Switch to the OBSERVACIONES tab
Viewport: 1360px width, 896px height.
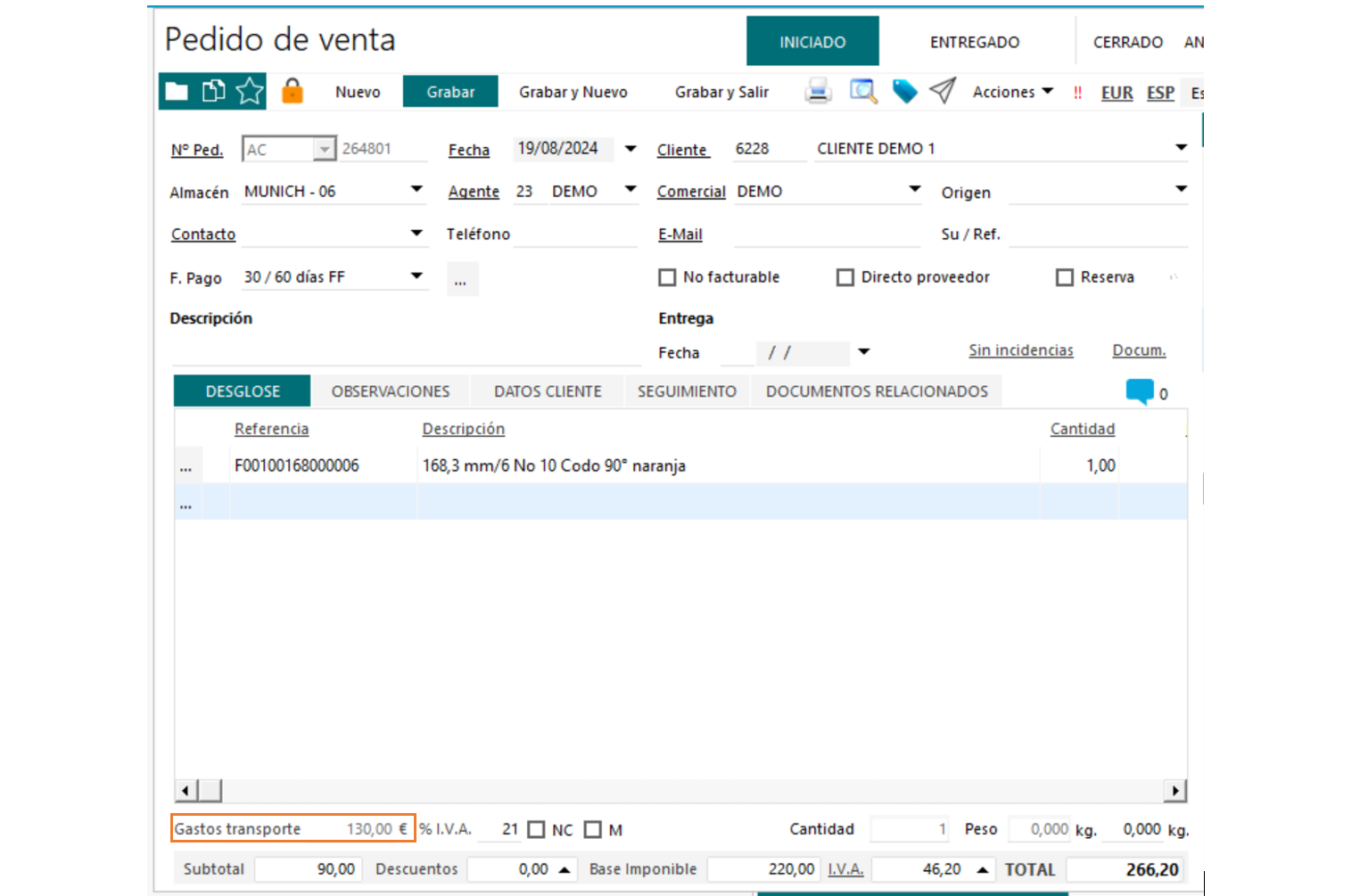click(x=391, y=391)
